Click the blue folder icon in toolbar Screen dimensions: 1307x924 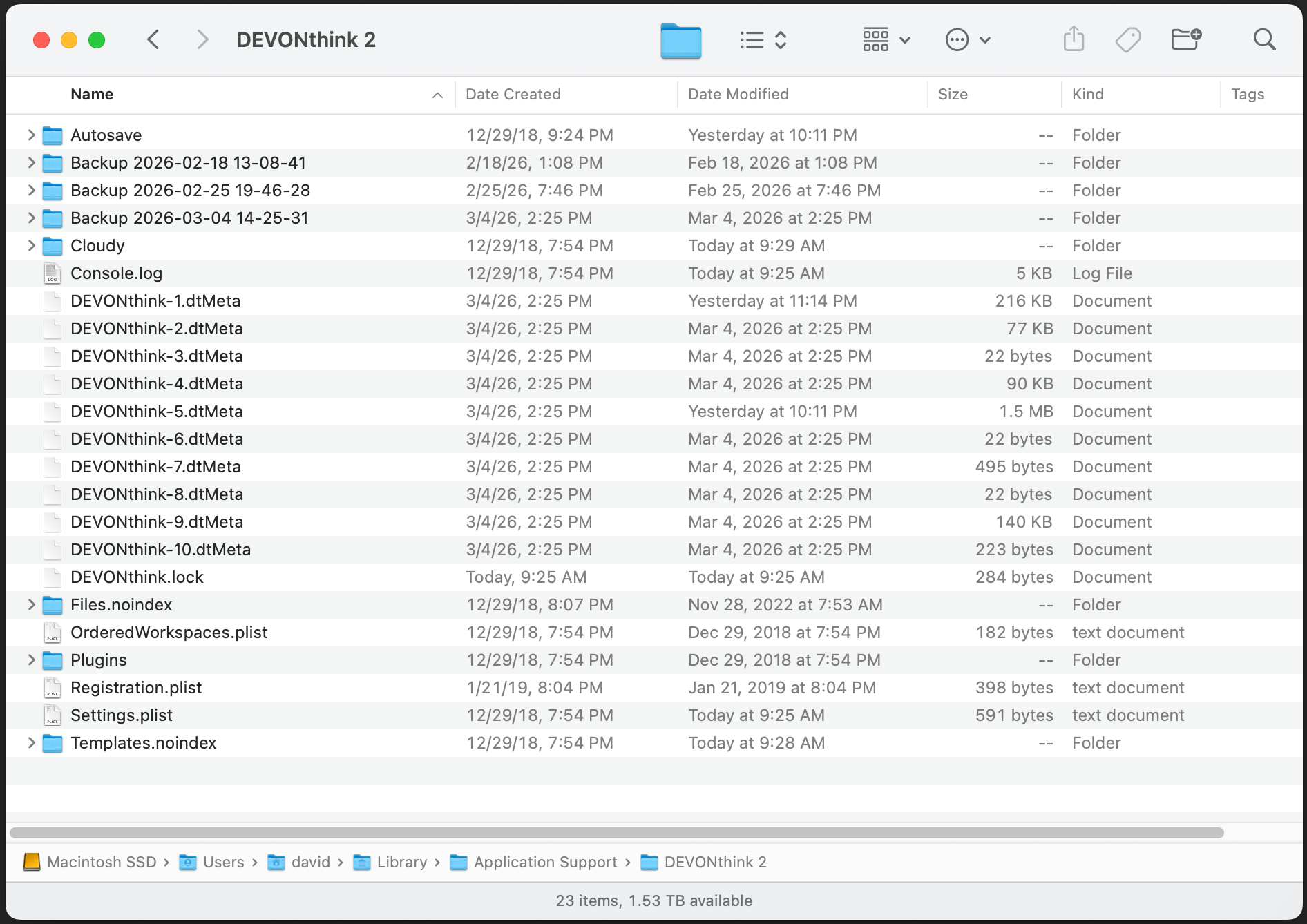680,40
